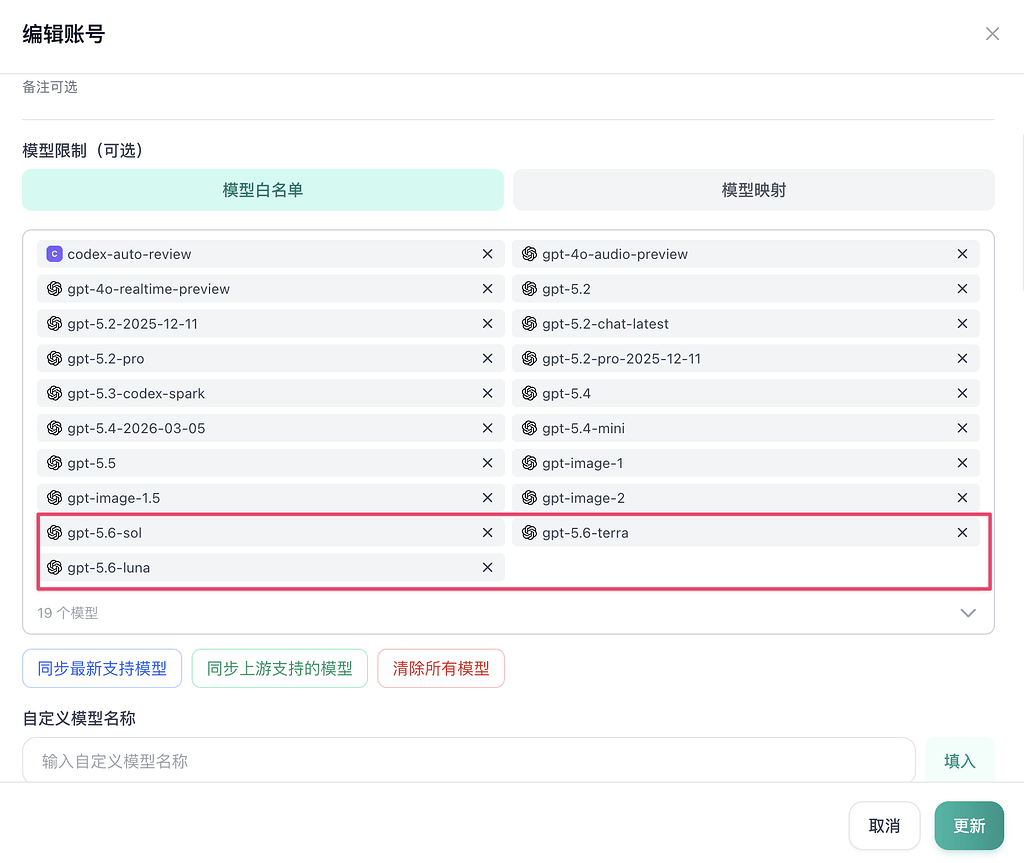Remove gpt-5.4-2026-03-05 model
Image resolution: width=1024 pixels, height=863 pixels.
(x=487, y=428)
